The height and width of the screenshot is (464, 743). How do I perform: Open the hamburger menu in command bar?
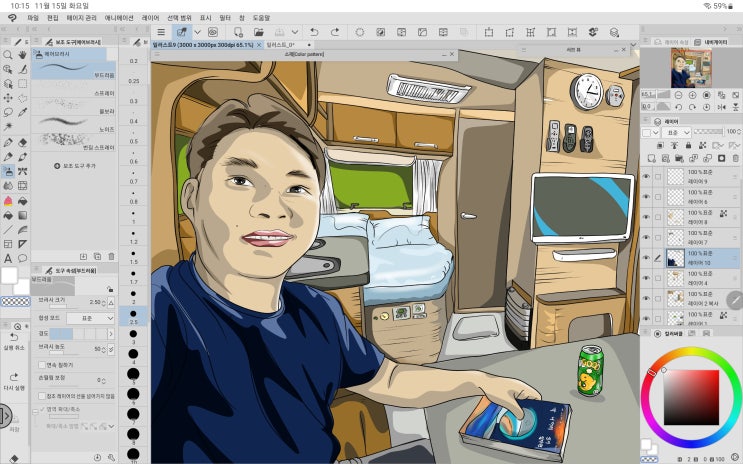(x=161, y=32)
